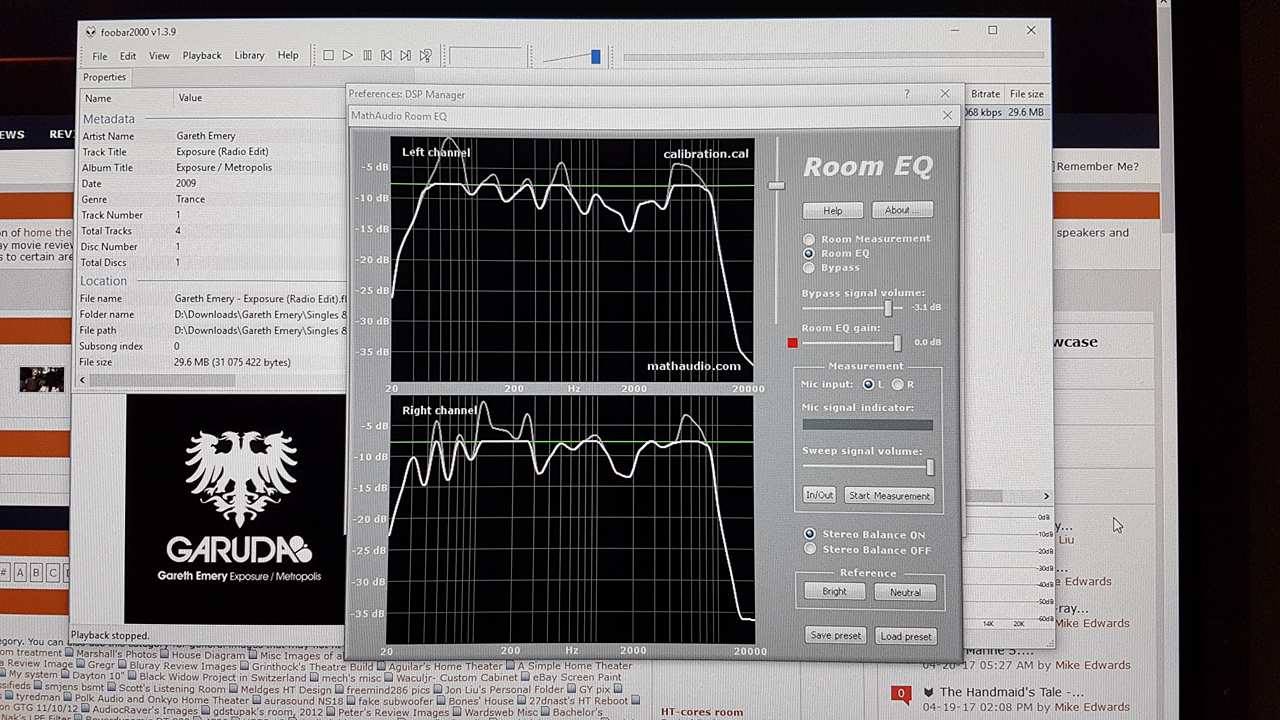Screen dimensions: 1280x720
Task: Select the File path row
Action: click(x=212, y=330)
